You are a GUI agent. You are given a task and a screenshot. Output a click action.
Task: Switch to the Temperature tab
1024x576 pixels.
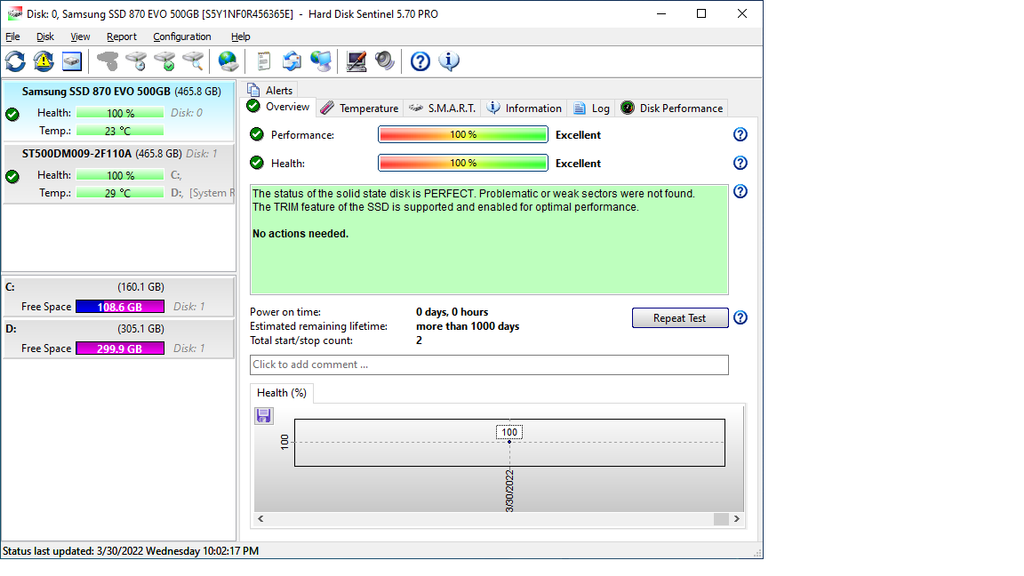coord(359,108)
